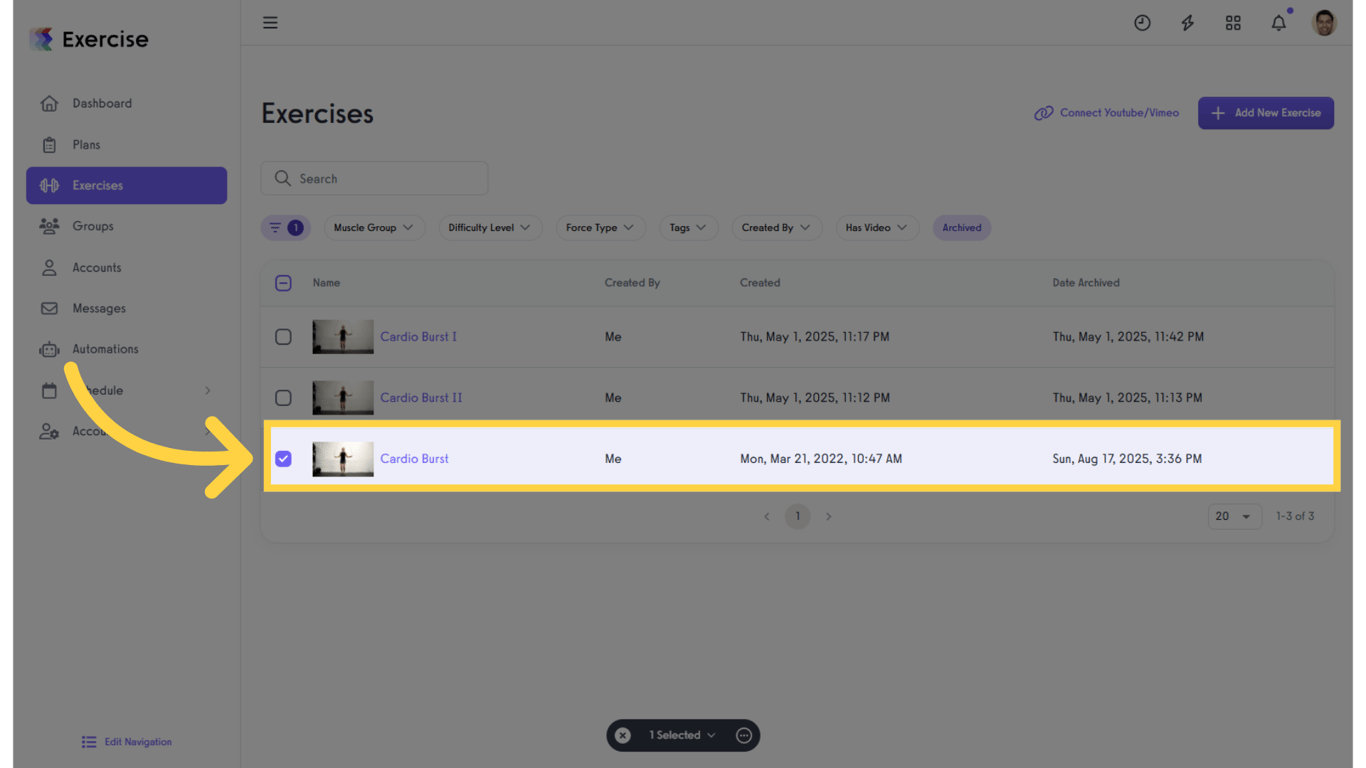The image size is (1366, 768).
Task: Open the page size dropdown showing 20
Action: point(1234,516)
